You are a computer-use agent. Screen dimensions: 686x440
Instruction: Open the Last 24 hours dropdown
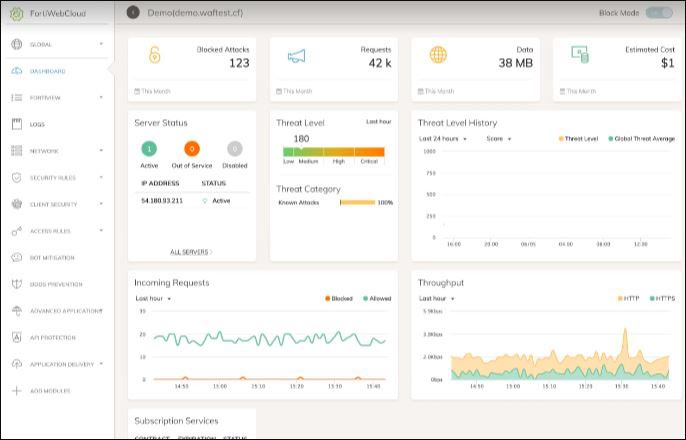pyautogui.click(x=443, y=139)
